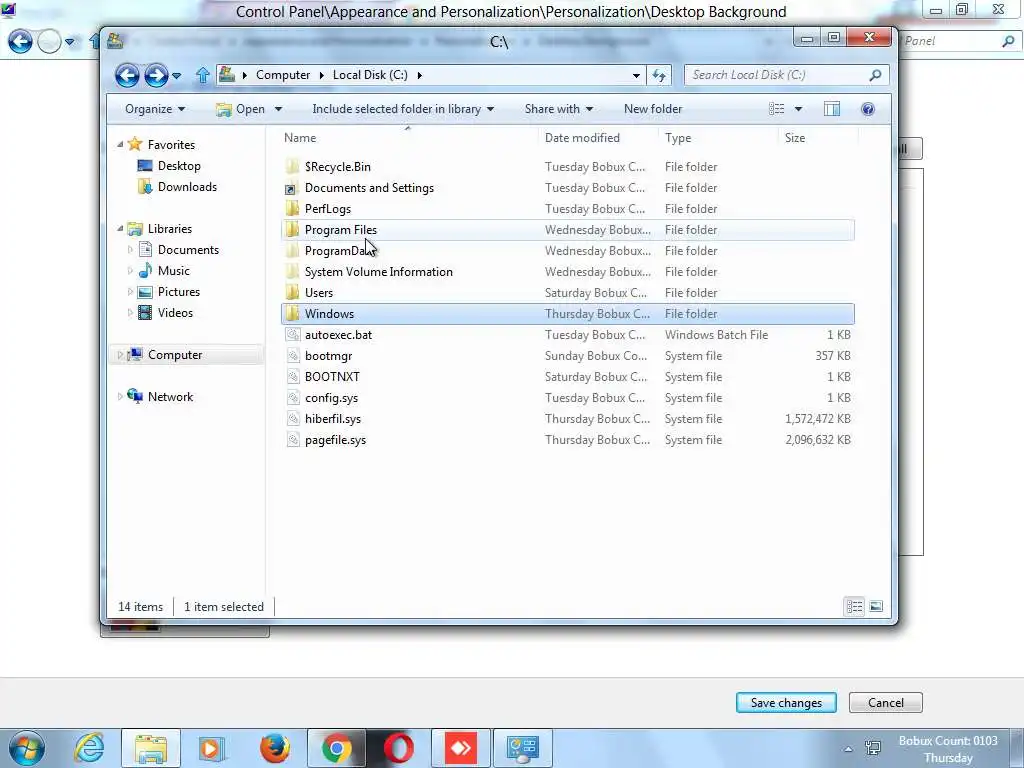Image resolution: width=1024 pixels, height=768 pixels.
Task: Open the Organize menu
Action: click(155, 109)
